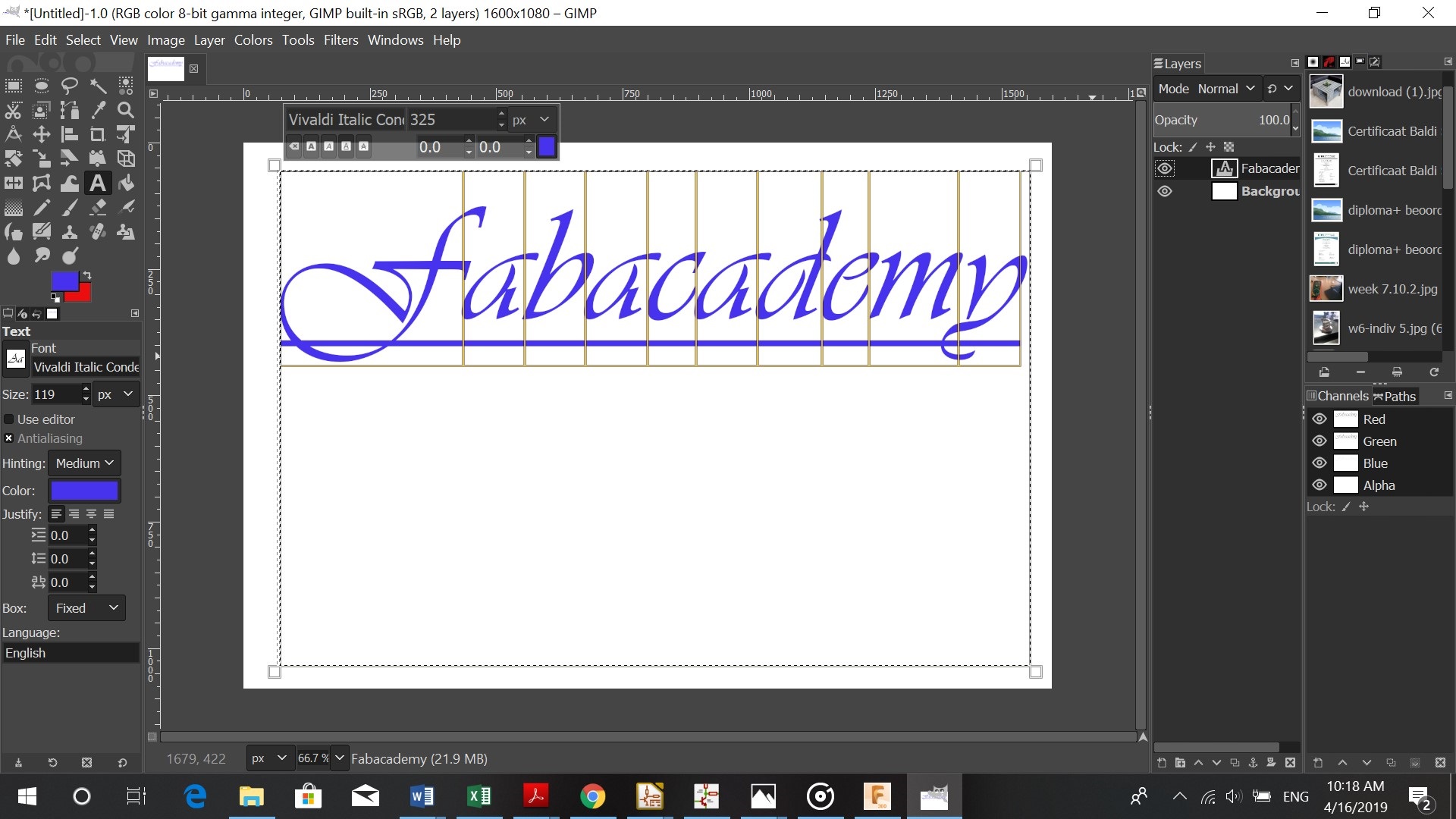Activate the Zoom magnifier tool
Screen dimensions: 1456x819
point(126,110)
